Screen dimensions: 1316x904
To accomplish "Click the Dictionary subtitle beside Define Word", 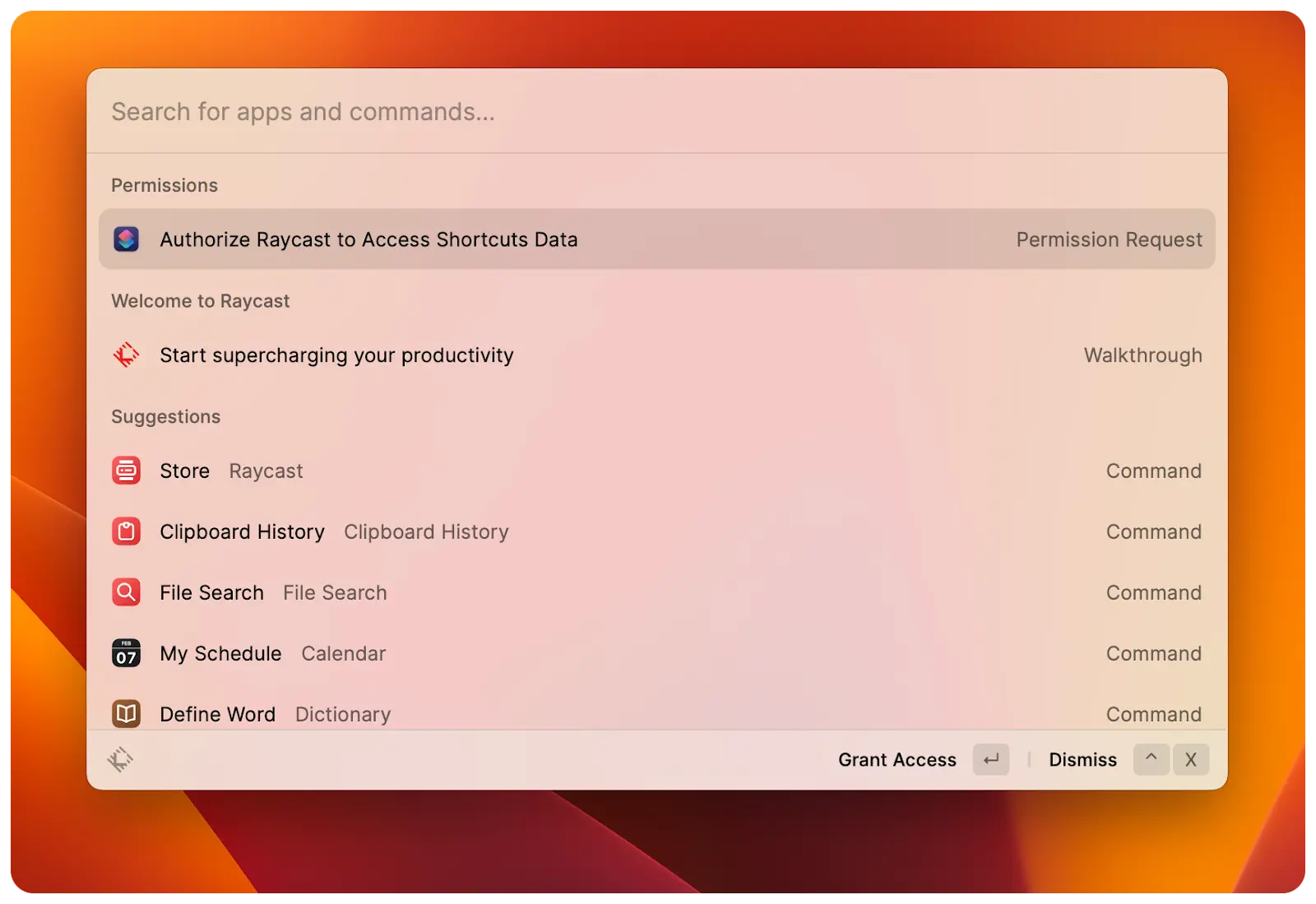I will click(343, 715).
